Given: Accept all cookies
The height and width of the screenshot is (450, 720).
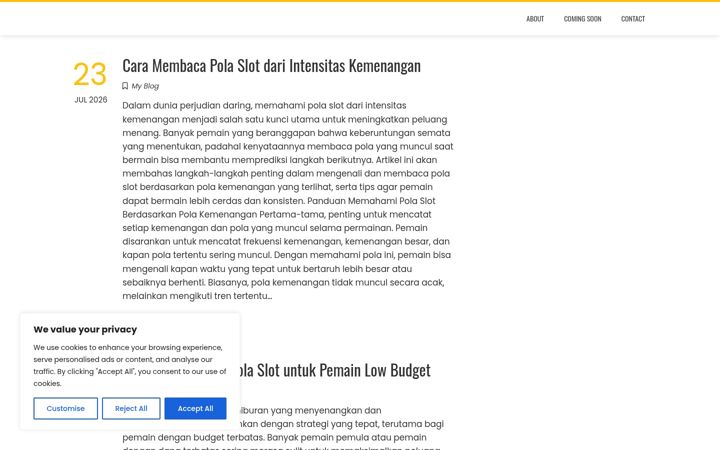Looking at the screenshot, I should pyautogui.click(x=196, y=408).
